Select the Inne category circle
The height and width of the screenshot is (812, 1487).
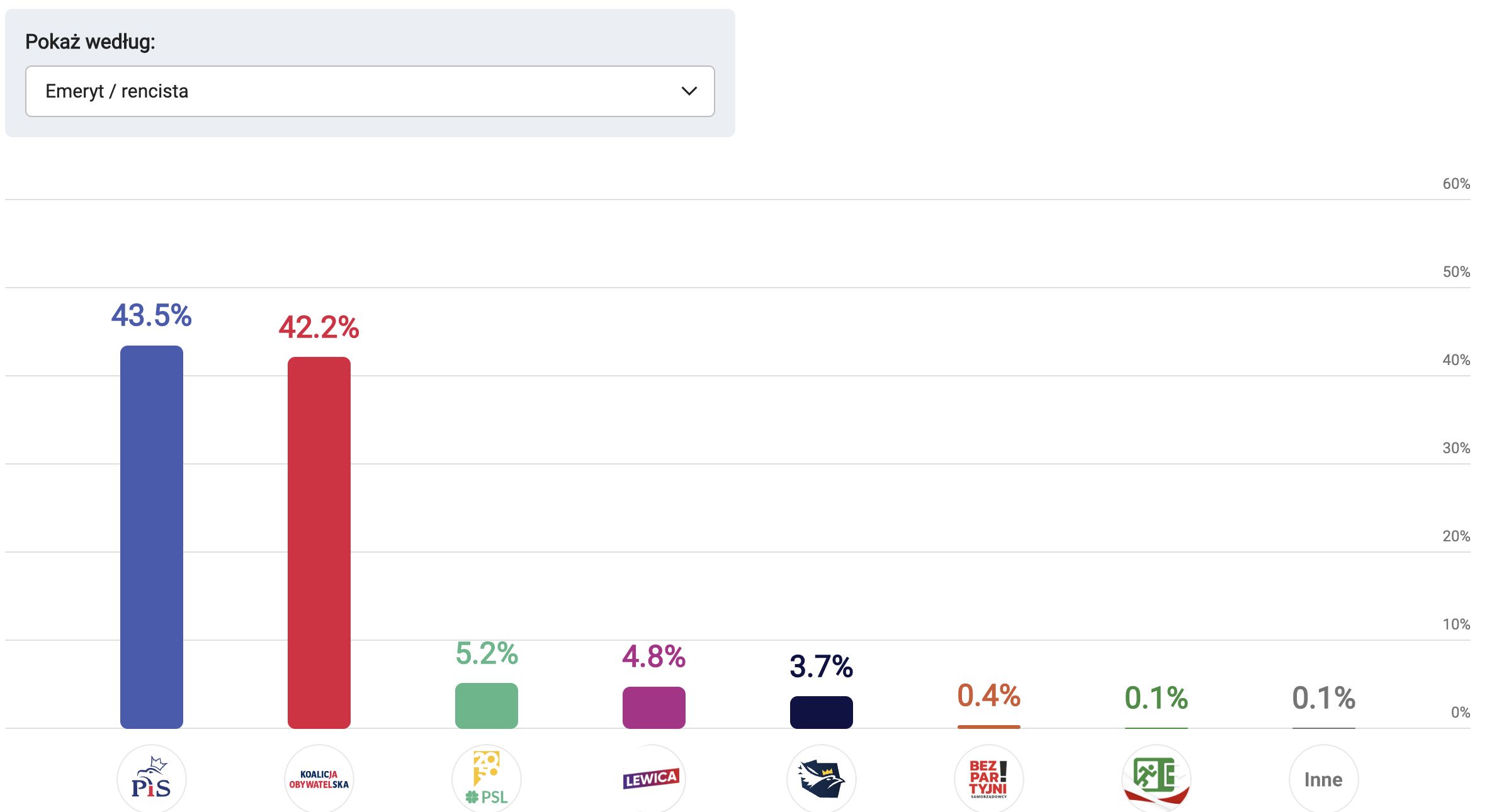(x=1323, y=779)
